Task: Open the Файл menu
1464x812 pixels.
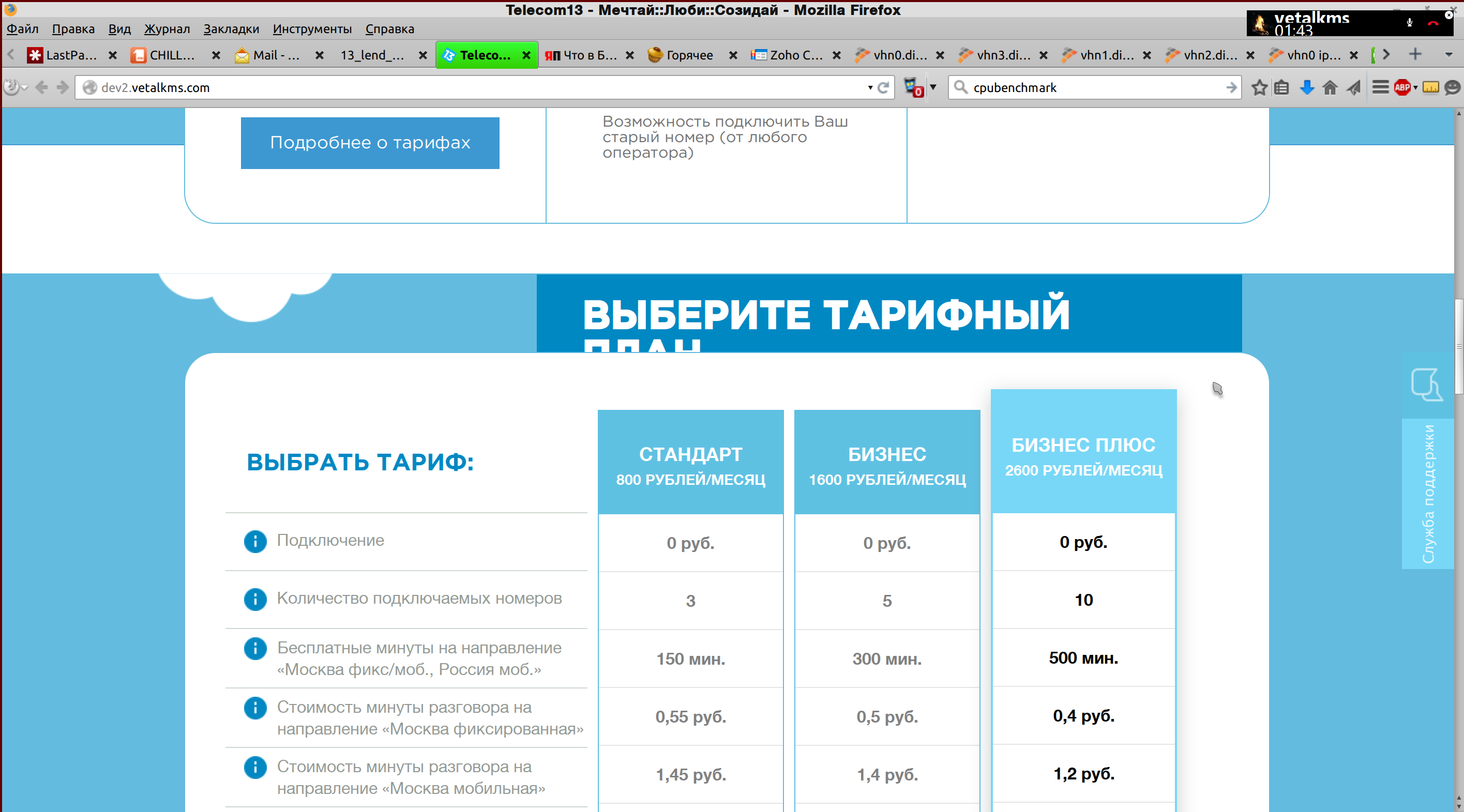Action: tap(23, 28)
